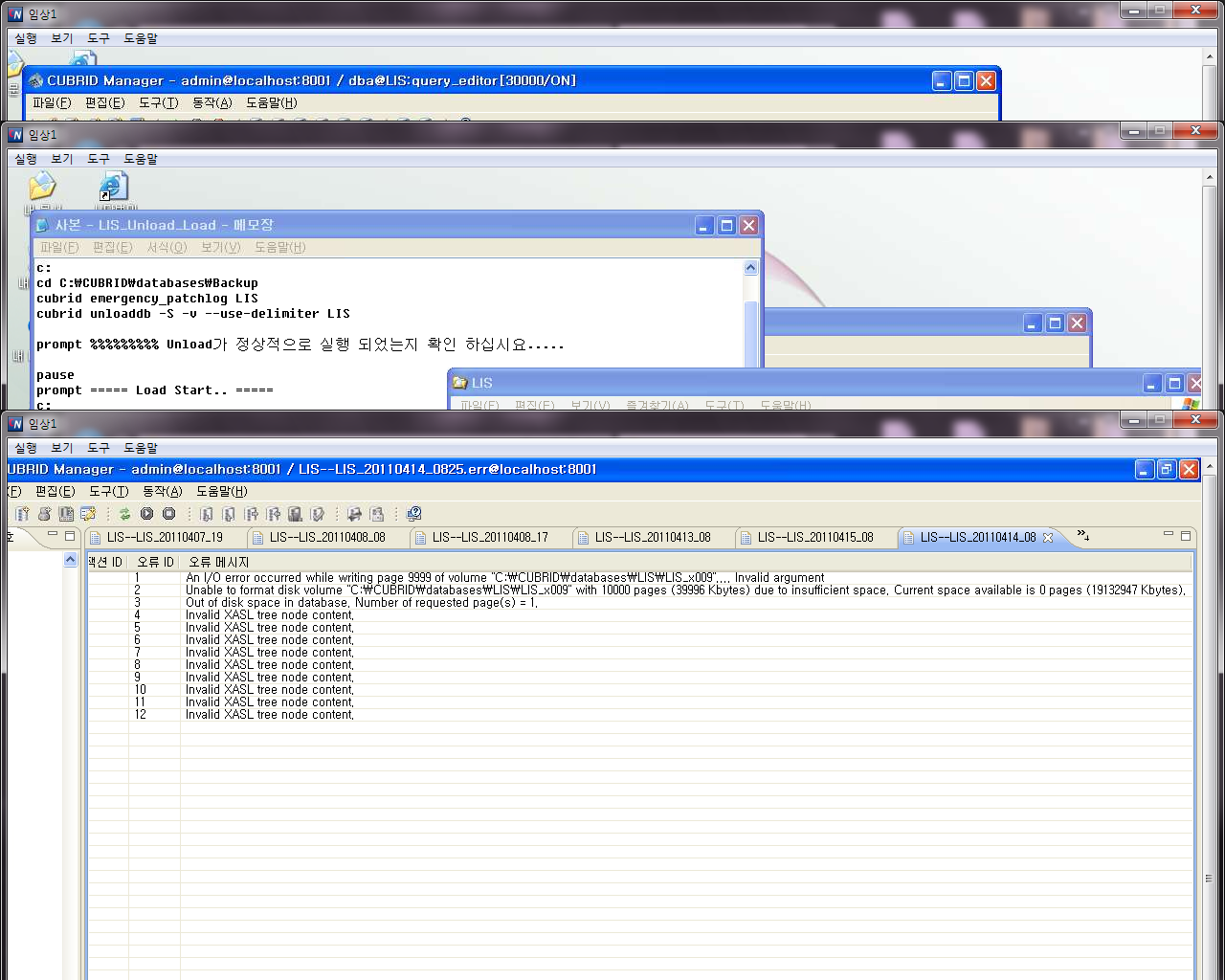Show the hidden tabs list (»4)
Image resolution: width=1225 pixels, height=980 pixels.
1083,536
